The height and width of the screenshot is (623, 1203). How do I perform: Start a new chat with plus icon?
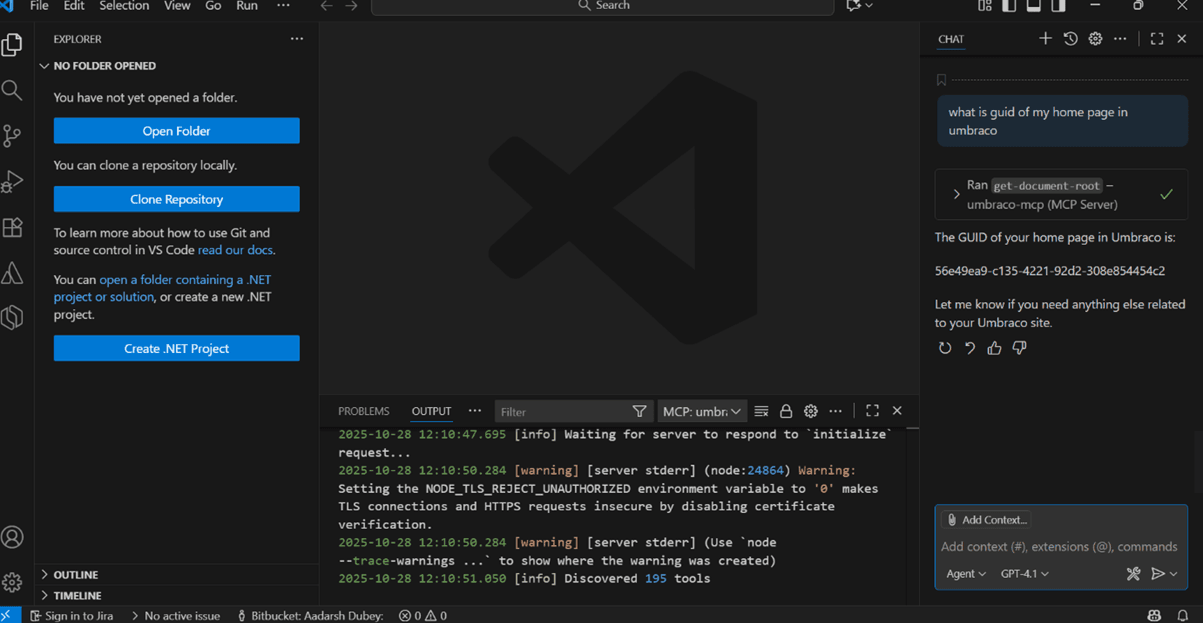pyautogui.click(x=1045, y=39)
